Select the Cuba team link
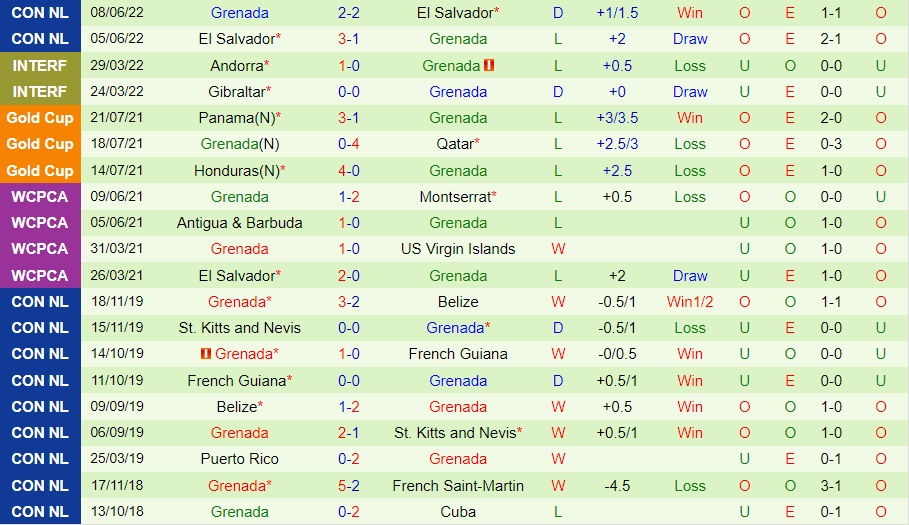 pos(458,511)
